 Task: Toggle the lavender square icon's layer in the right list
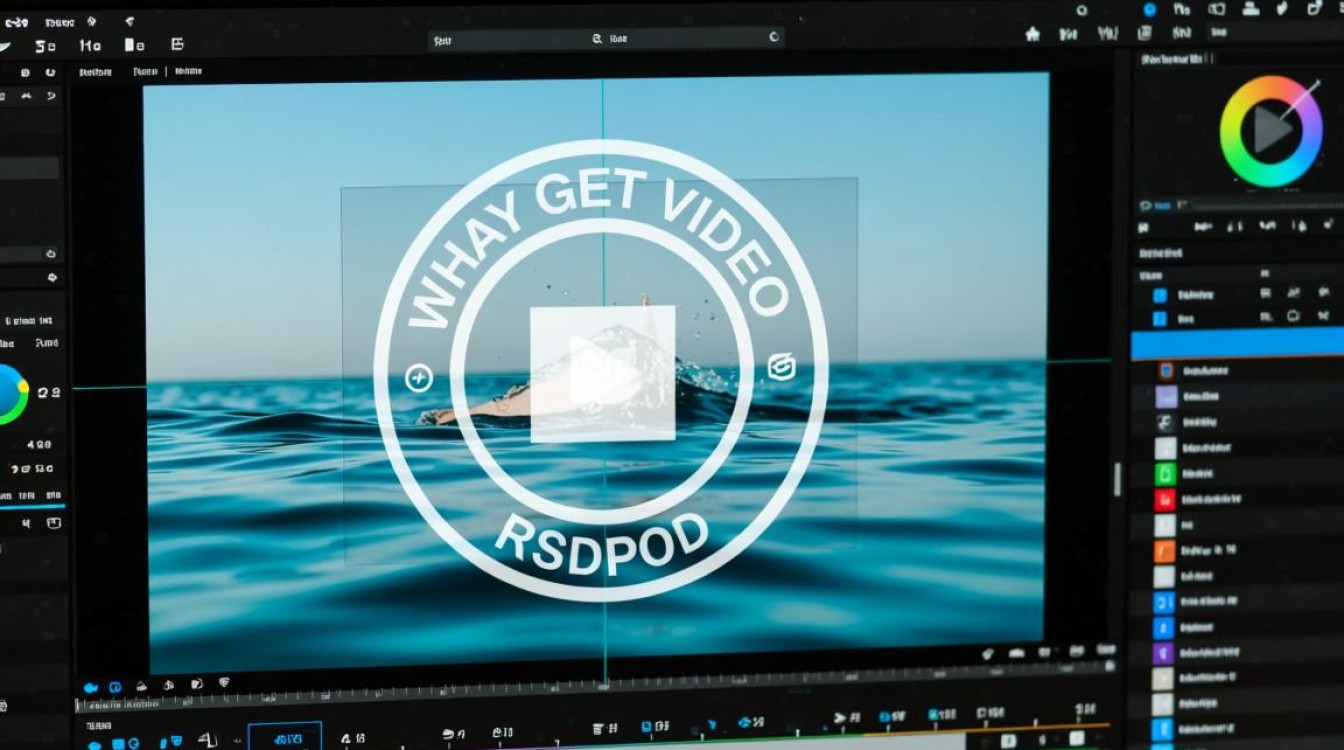[x=1166, y=397]
